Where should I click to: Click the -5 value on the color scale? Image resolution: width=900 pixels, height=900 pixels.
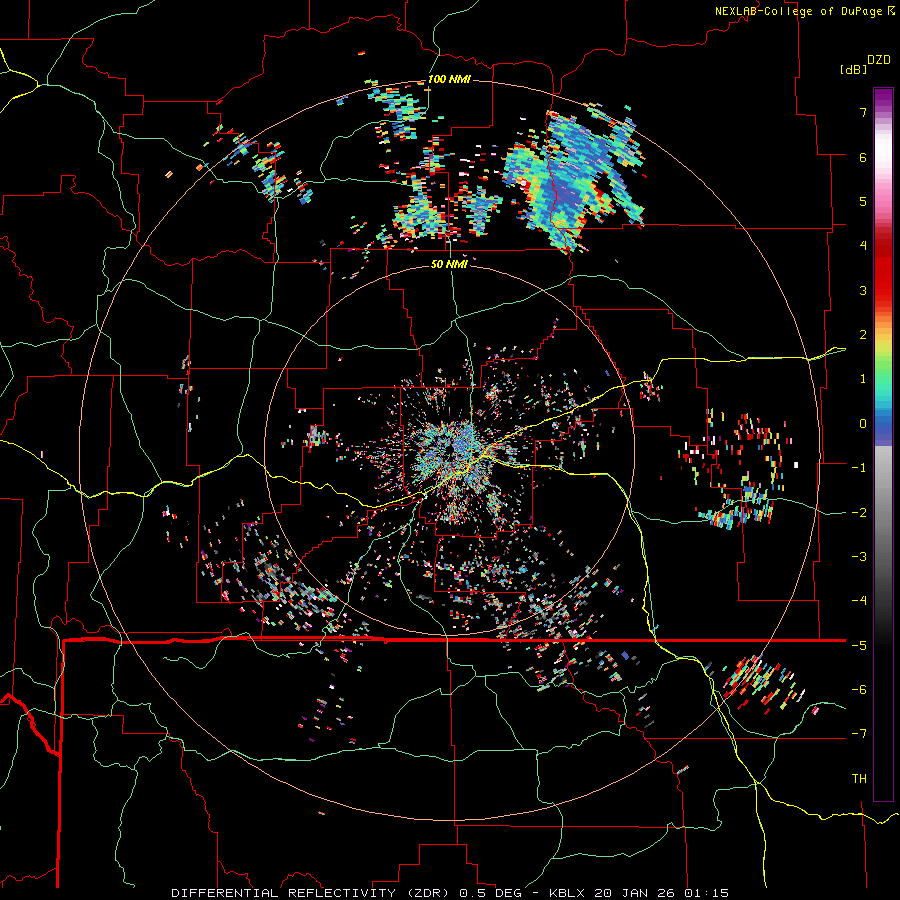(859, 645)
